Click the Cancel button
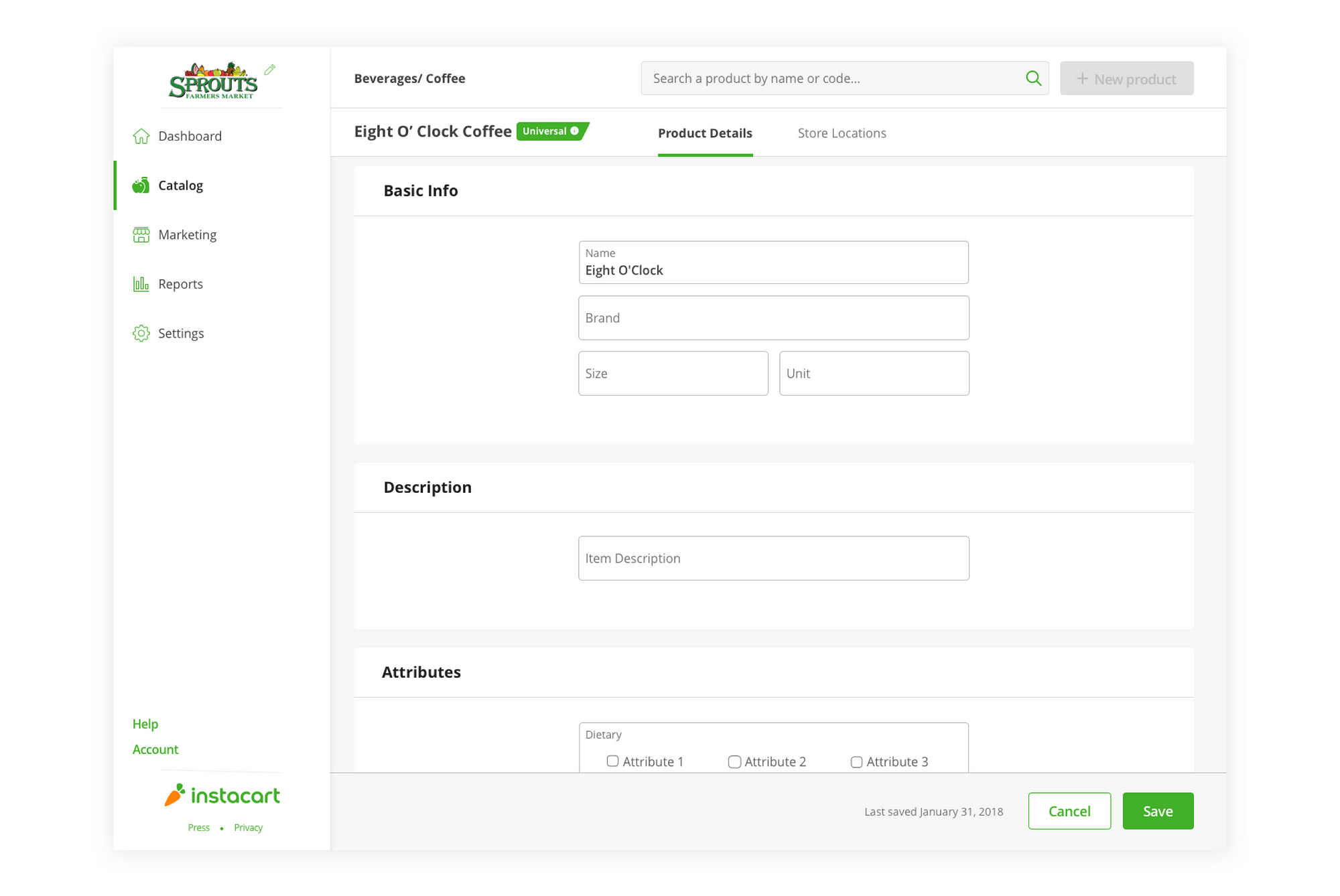 point(1069,811)
